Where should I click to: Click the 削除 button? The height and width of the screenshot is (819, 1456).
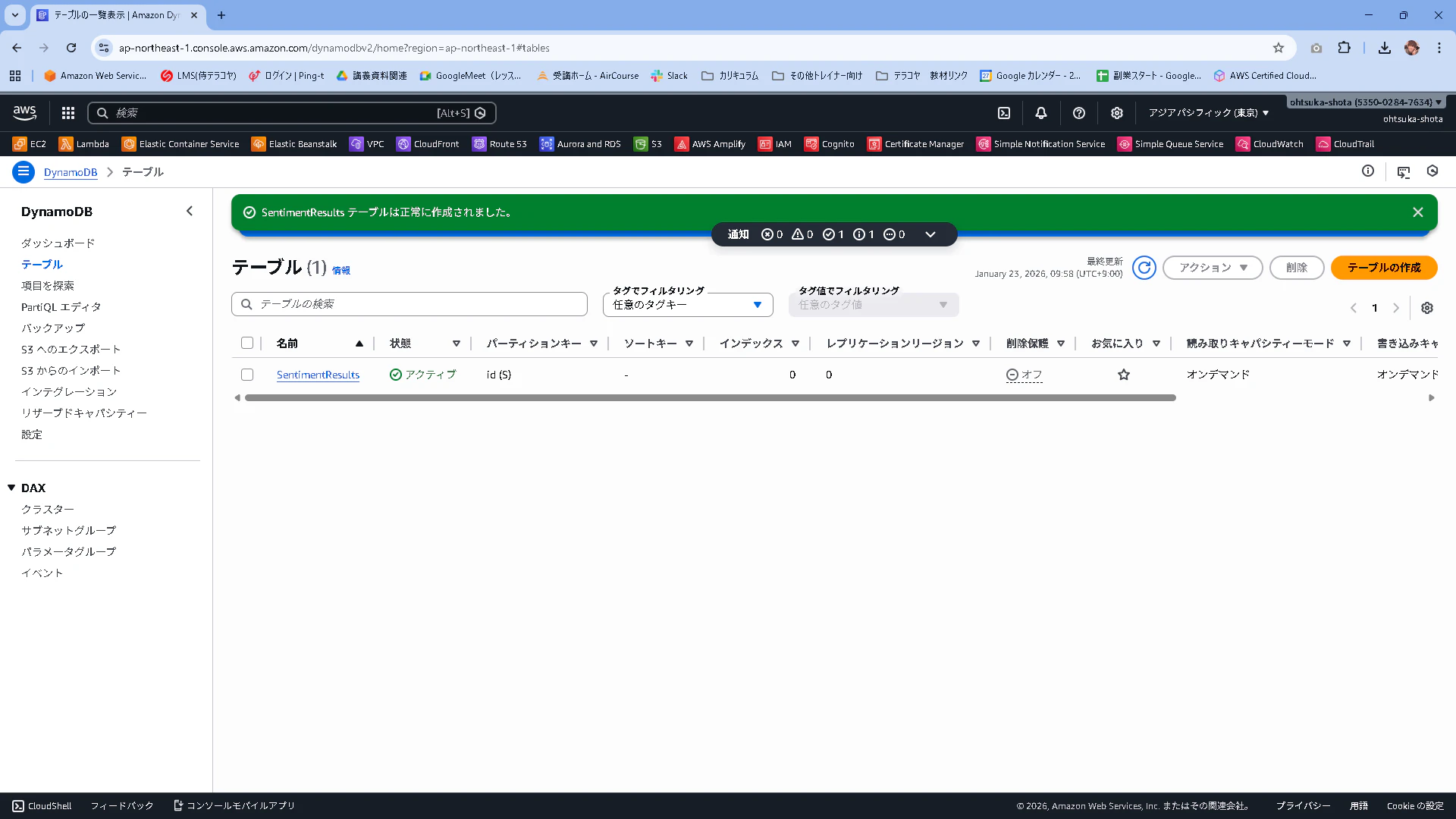[x=1297, y=268]
